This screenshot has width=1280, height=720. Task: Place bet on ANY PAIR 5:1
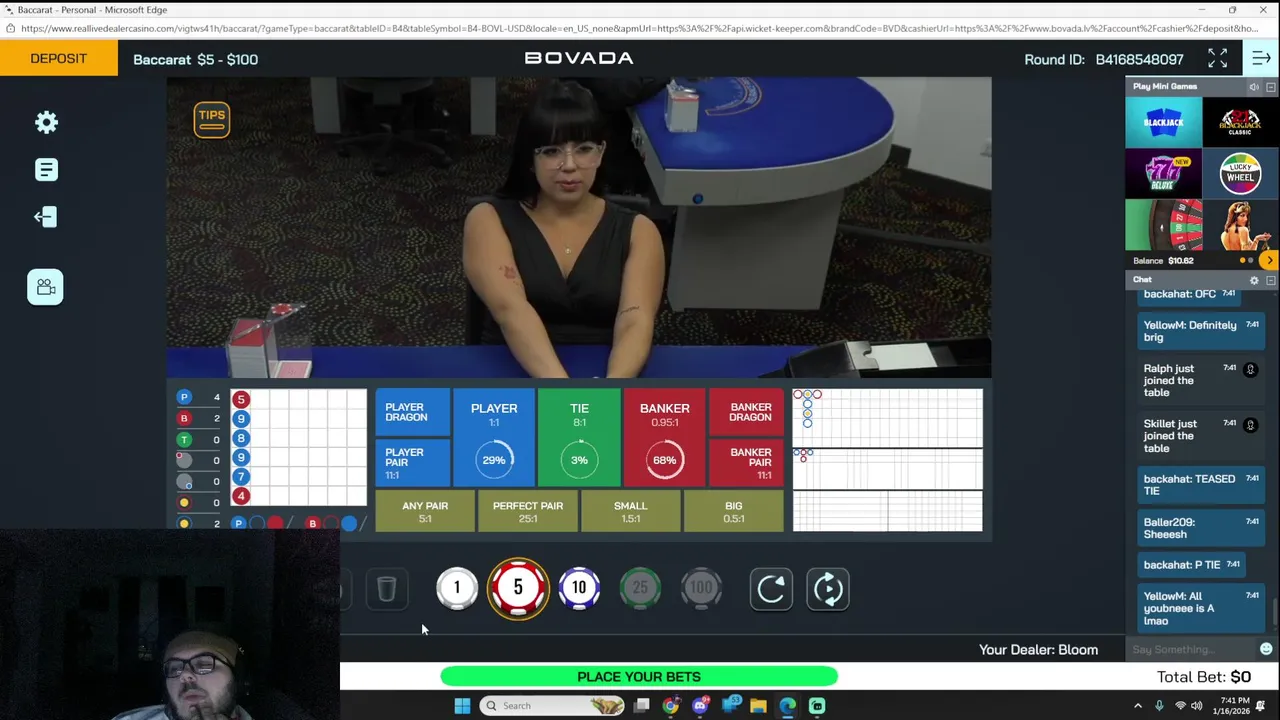coord(425,512)
